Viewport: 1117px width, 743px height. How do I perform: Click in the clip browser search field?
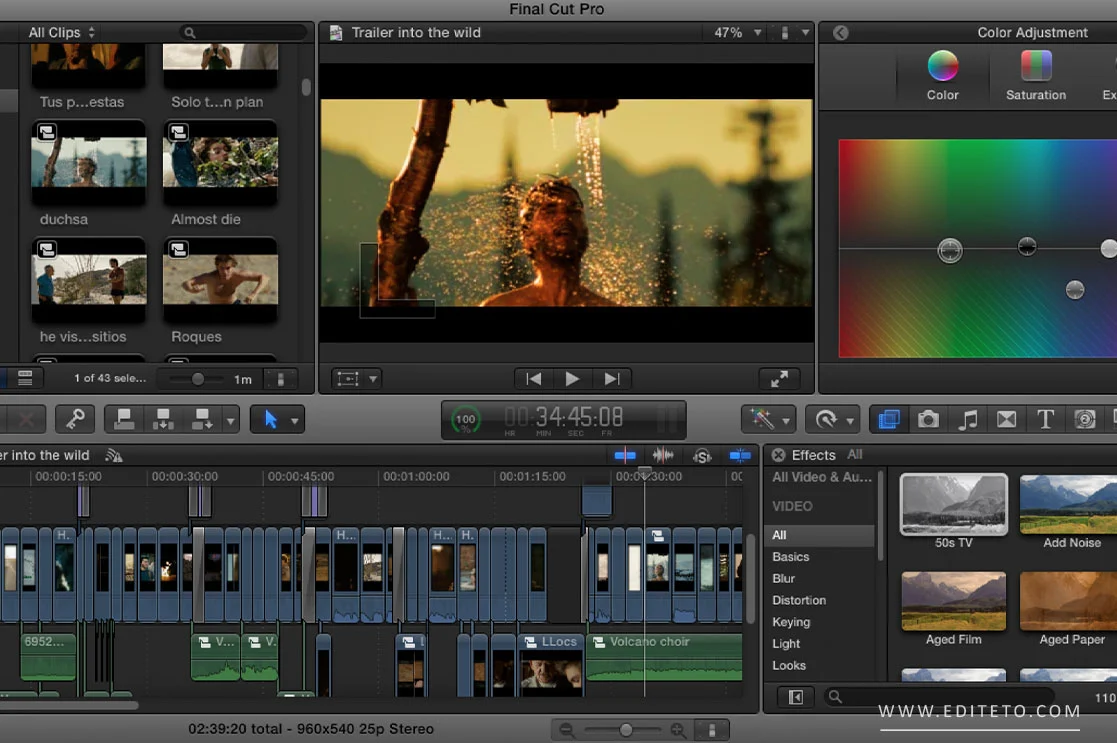(x=244, y=33)
